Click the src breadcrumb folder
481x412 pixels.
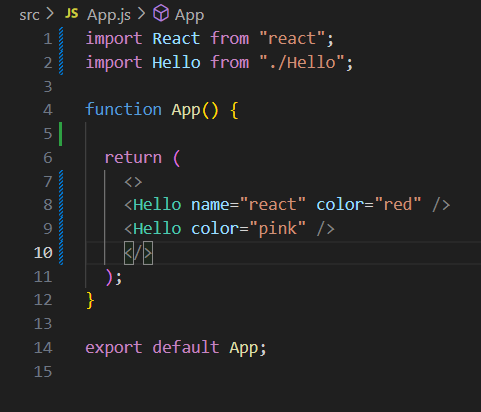(x=29, y=15)
